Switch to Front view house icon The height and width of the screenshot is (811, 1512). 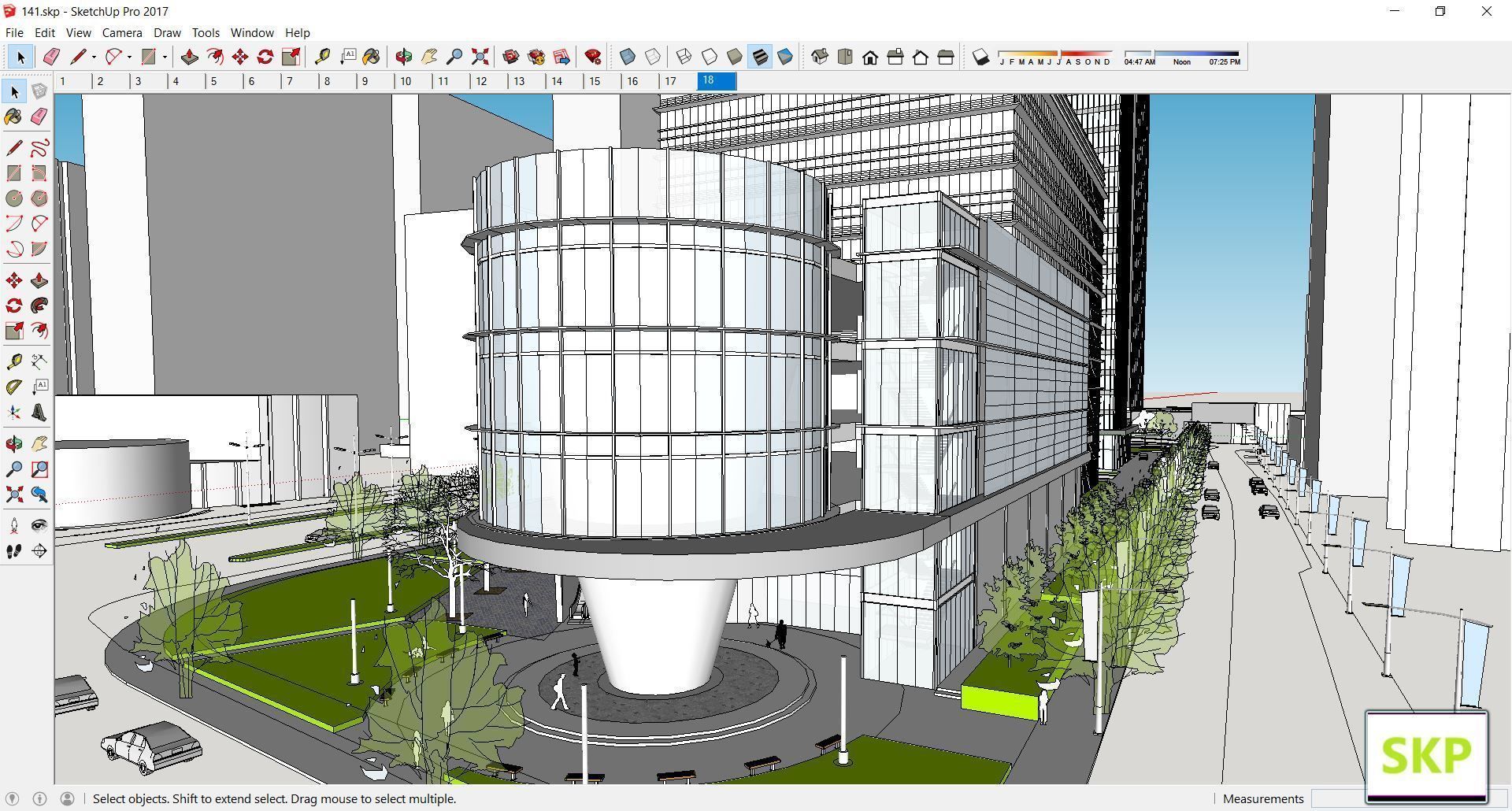click(870, 57)
